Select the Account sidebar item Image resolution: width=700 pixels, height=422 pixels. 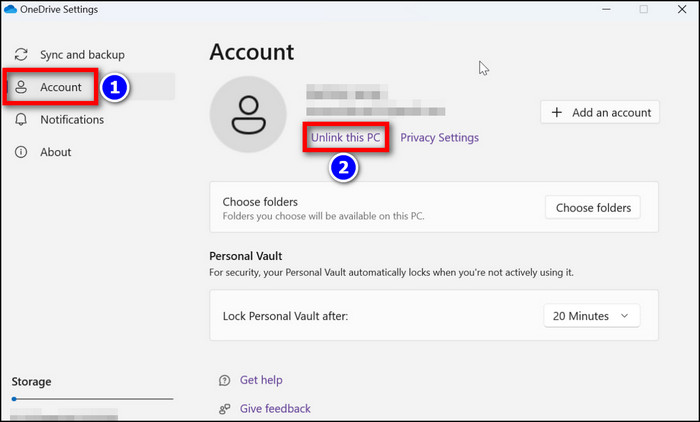[x=91, y=87]
